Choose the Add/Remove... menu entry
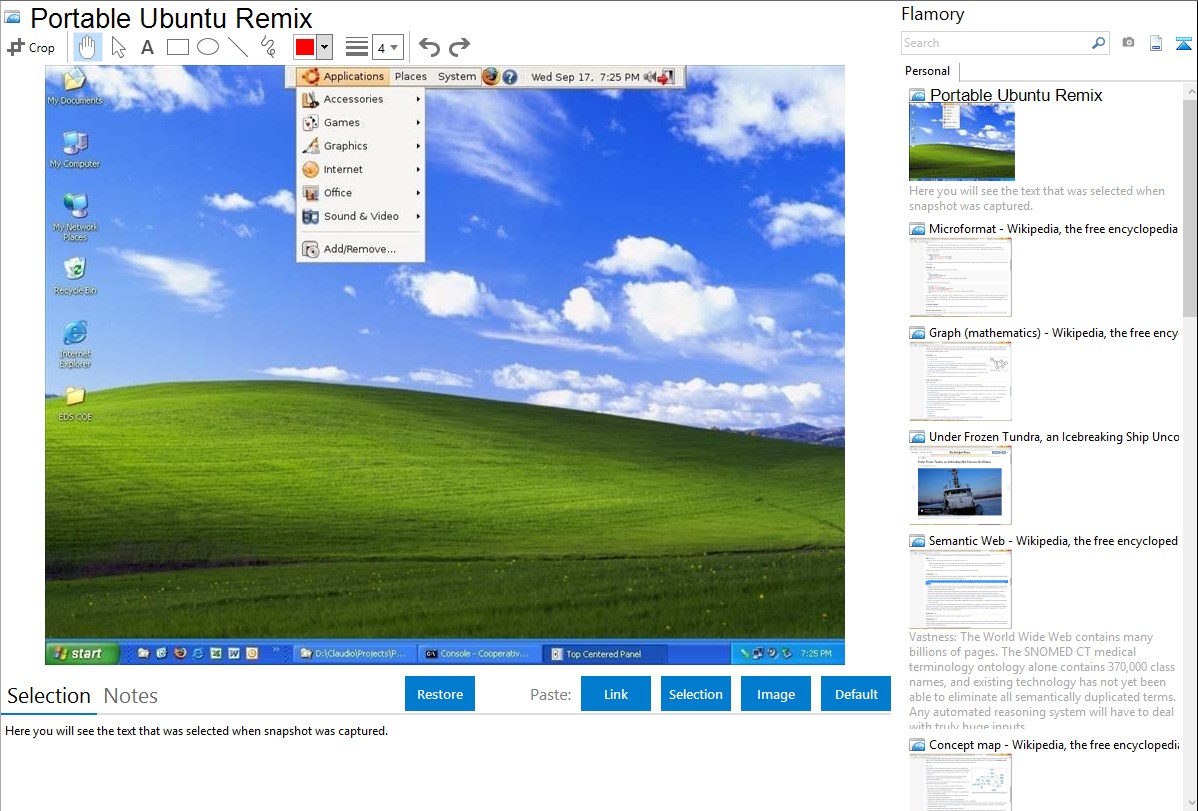The image size is (1198, 811). pyautogui.click(x=361, y=249)
